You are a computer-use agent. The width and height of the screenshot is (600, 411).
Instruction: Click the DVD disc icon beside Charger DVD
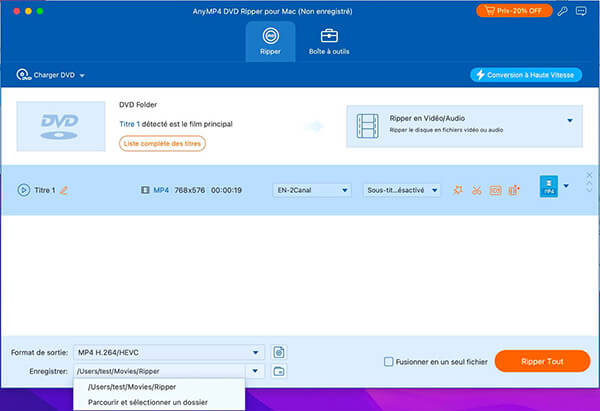pyautogui.click(x=23, y=75)
